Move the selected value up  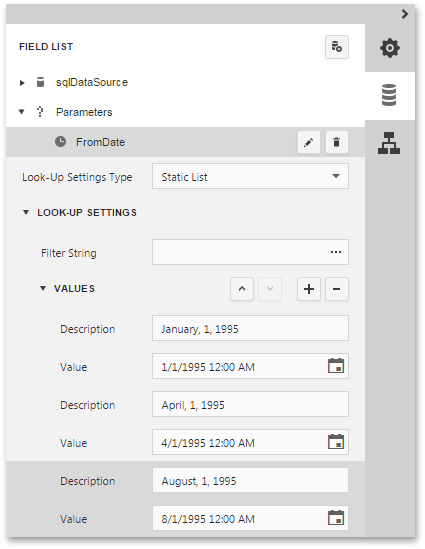pos(242,289)
